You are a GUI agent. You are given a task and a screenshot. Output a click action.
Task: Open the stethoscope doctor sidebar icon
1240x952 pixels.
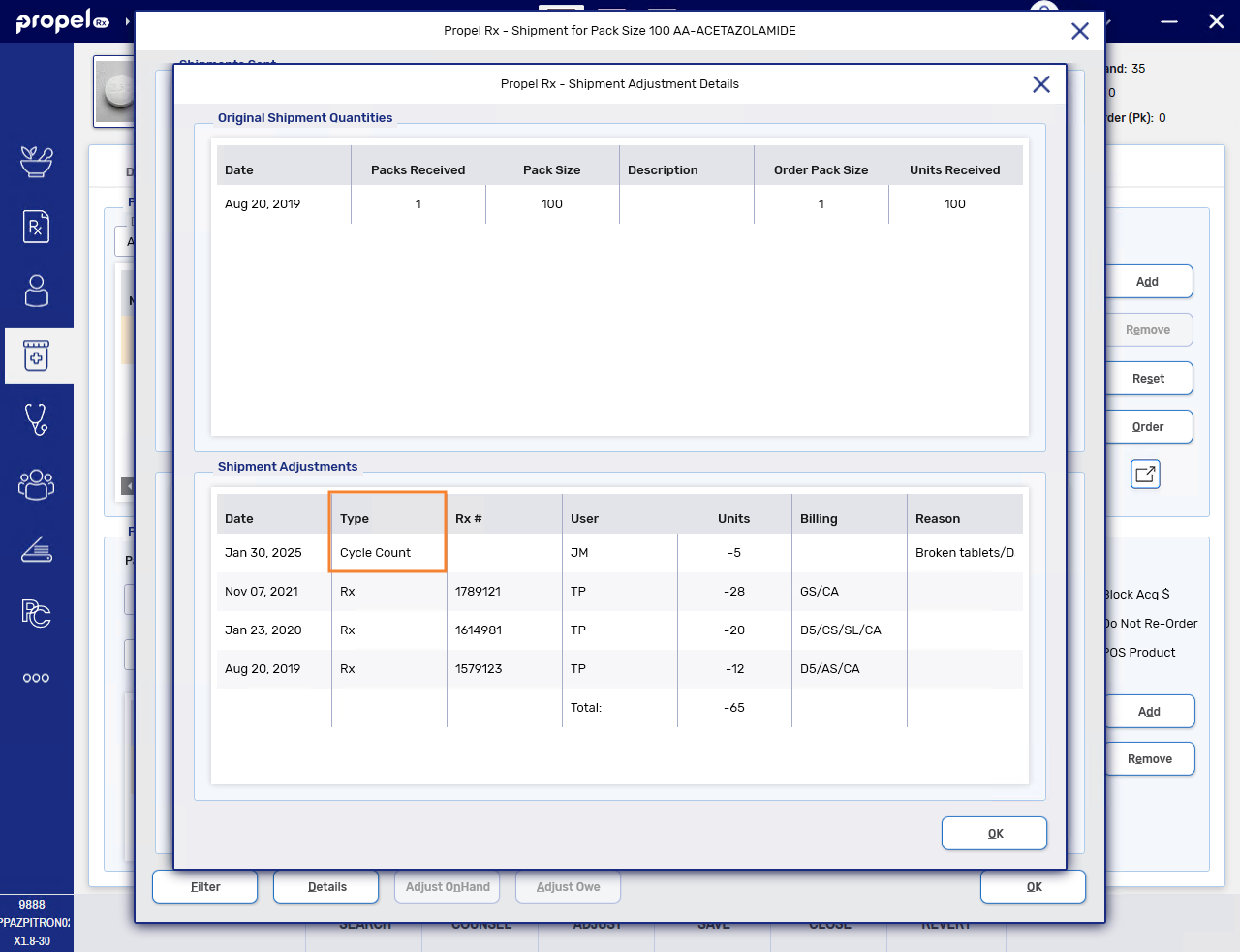click(x=37, y=419)
